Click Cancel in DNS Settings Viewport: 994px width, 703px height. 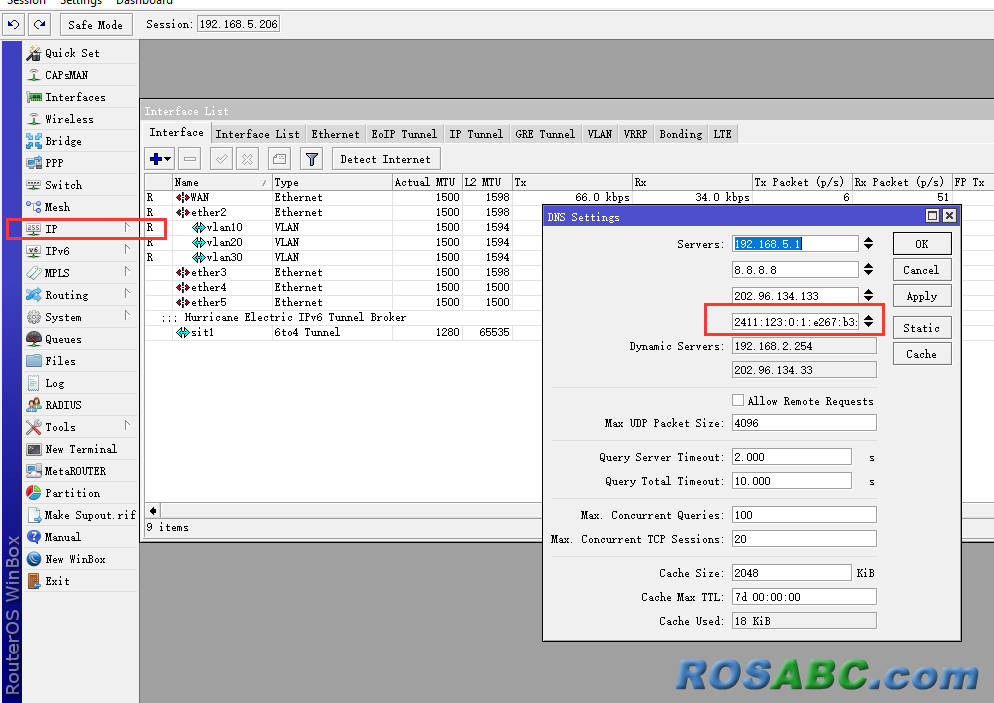pyautogui.click(x=922, y=270)
